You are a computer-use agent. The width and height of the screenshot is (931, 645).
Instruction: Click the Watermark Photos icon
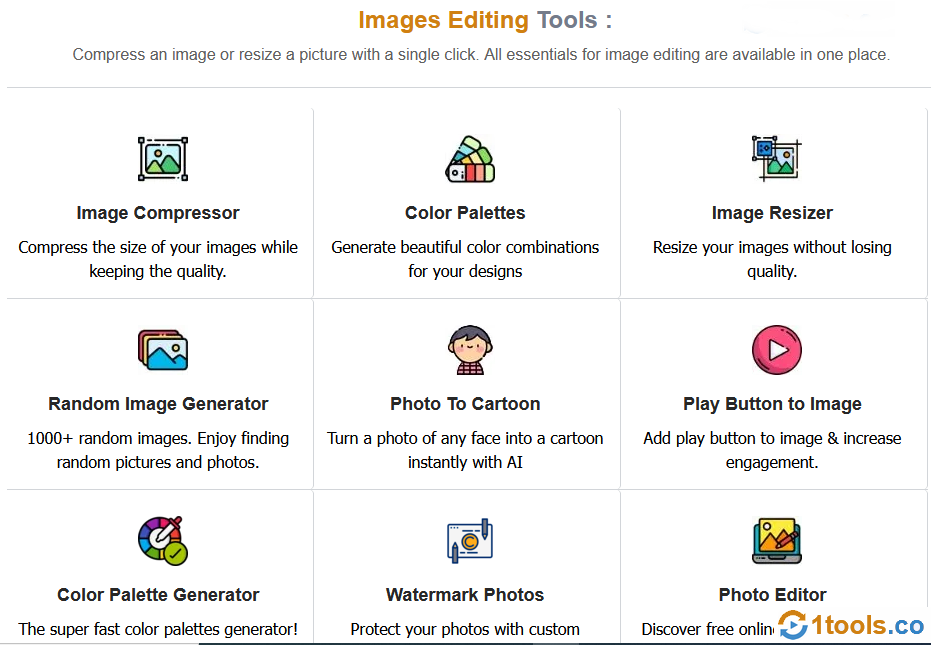[468, 541]
